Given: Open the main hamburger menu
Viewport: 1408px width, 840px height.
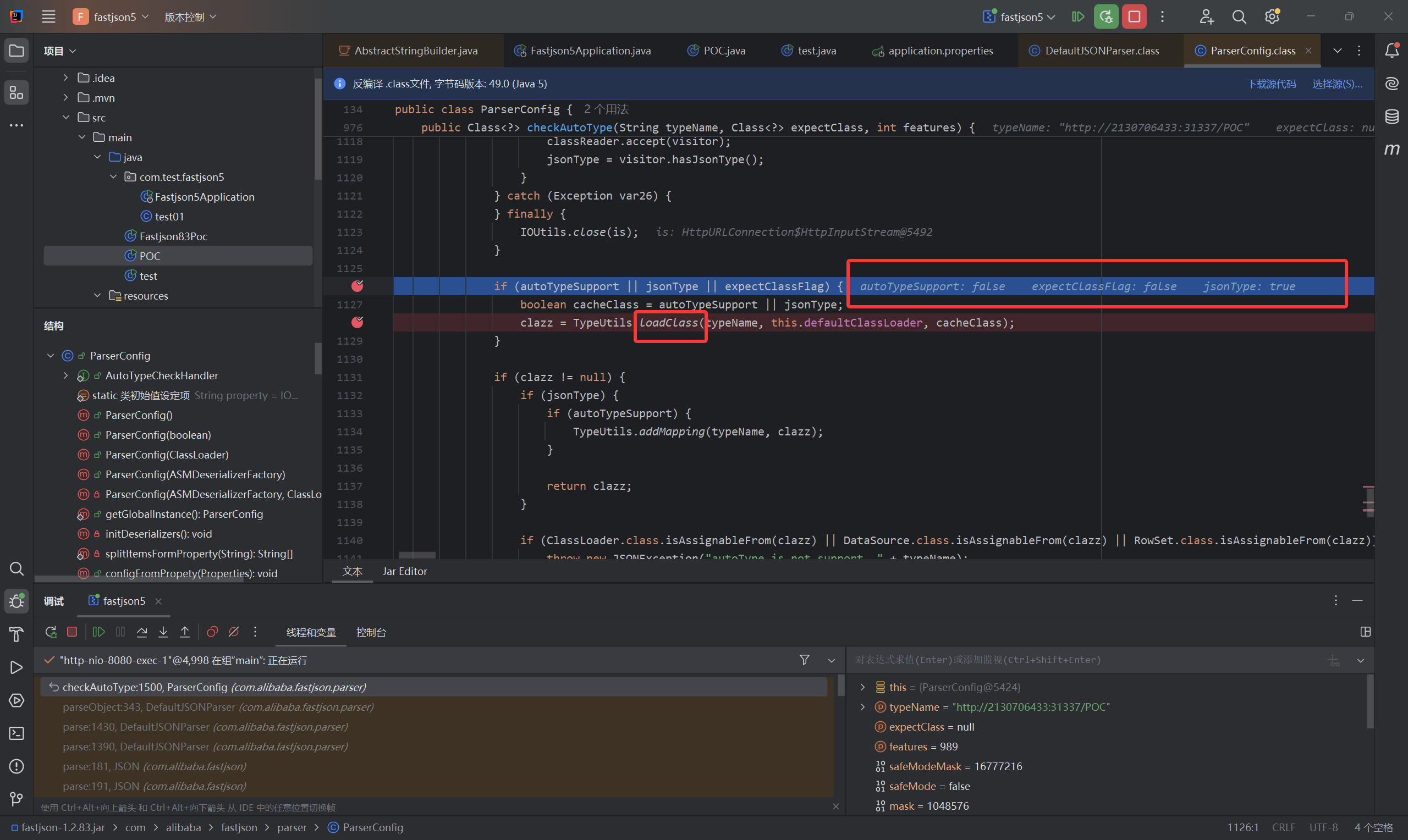Looking at the screenshot, I should tap(49, 17).
